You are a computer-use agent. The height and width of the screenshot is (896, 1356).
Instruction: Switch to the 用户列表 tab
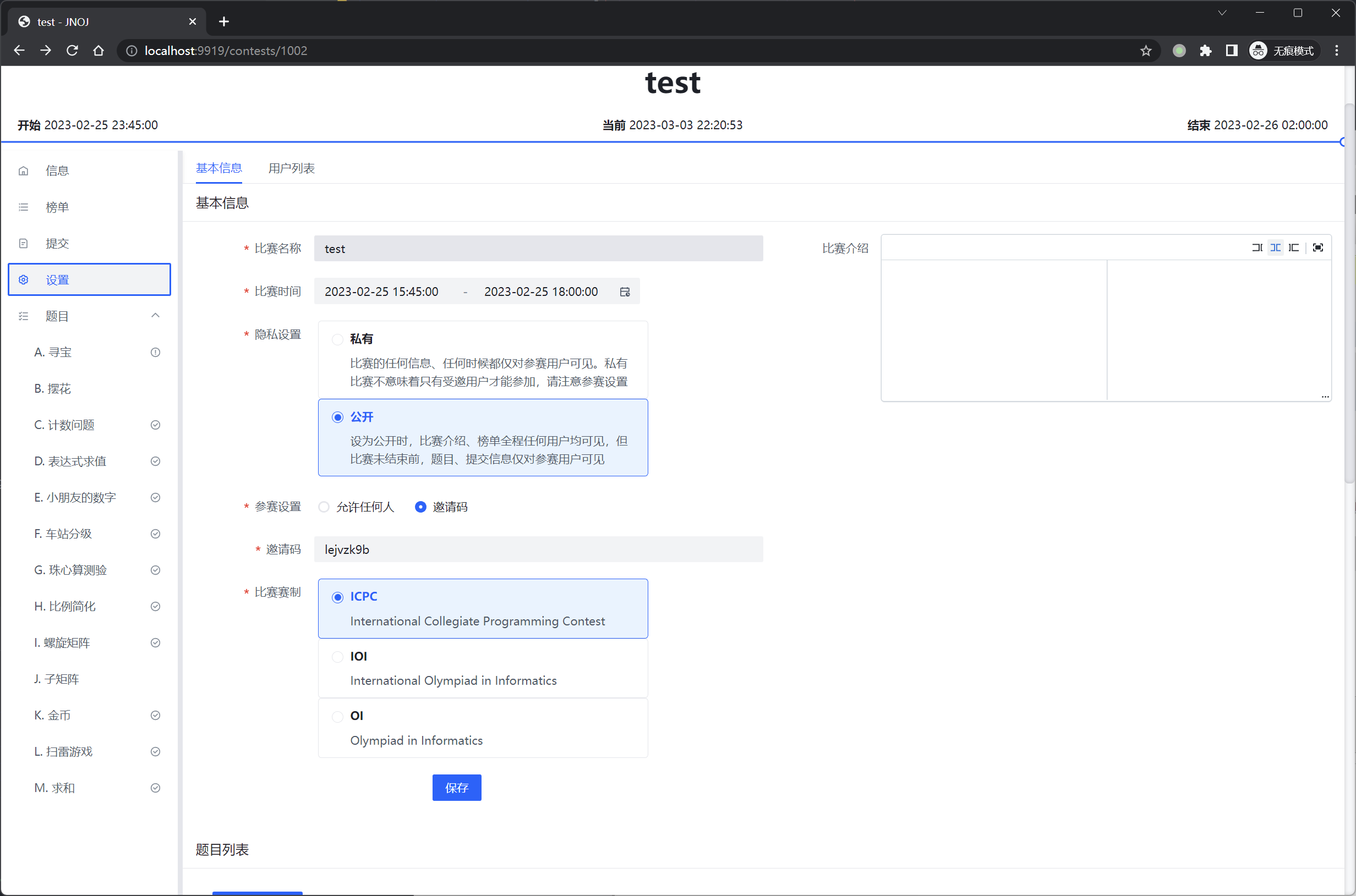click(292, 168)
